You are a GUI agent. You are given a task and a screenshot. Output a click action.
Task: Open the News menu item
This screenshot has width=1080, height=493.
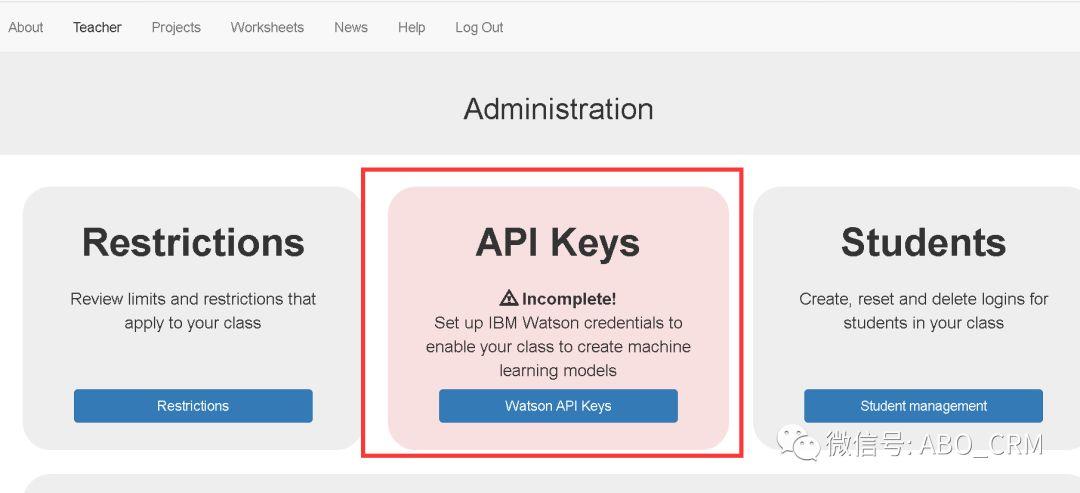point(351,28)
